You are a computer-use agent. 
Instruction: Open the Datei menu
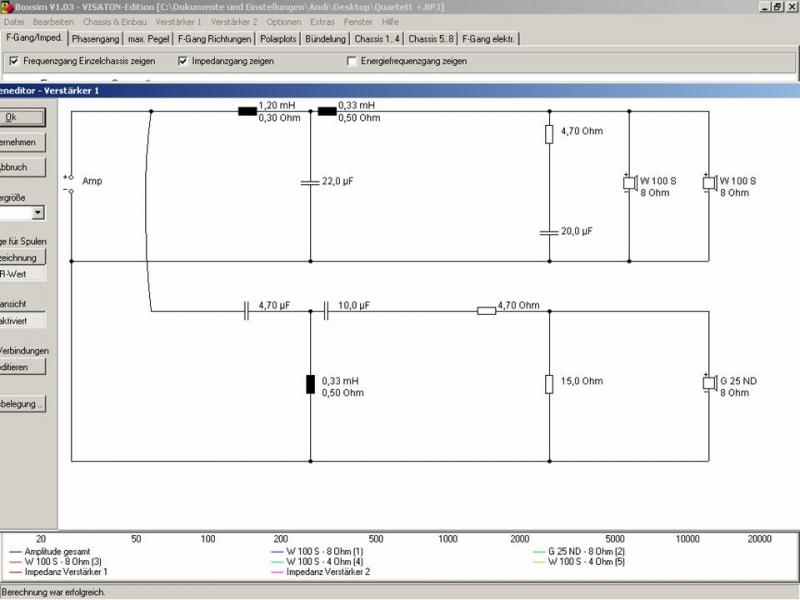(x=14, y=22)
